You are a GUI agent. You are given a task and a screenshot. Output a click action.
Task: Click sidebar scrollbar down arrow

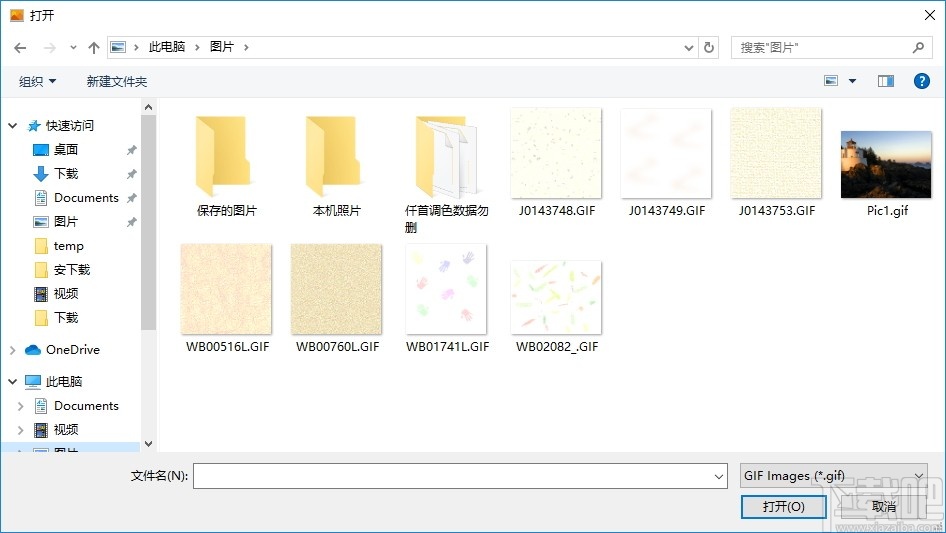[148, 444]
